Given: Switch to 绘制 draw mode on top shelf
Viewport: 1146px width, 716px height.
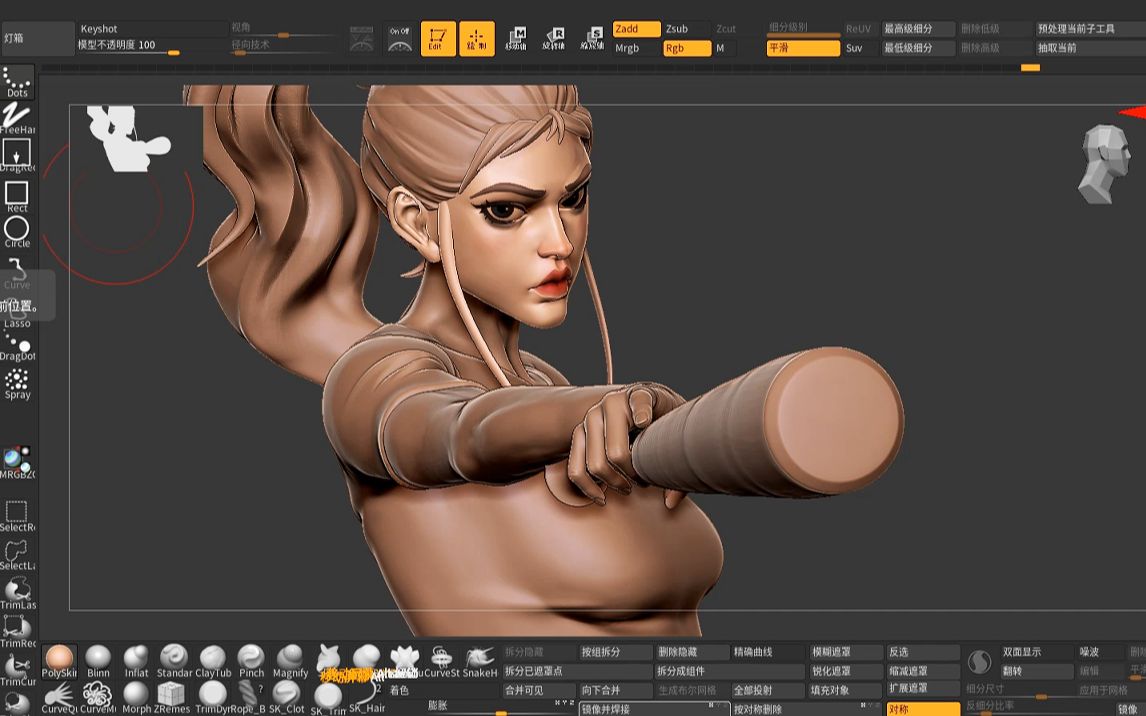Looking at the screenshot, I should pyautogui.click(x=476, y=36).
